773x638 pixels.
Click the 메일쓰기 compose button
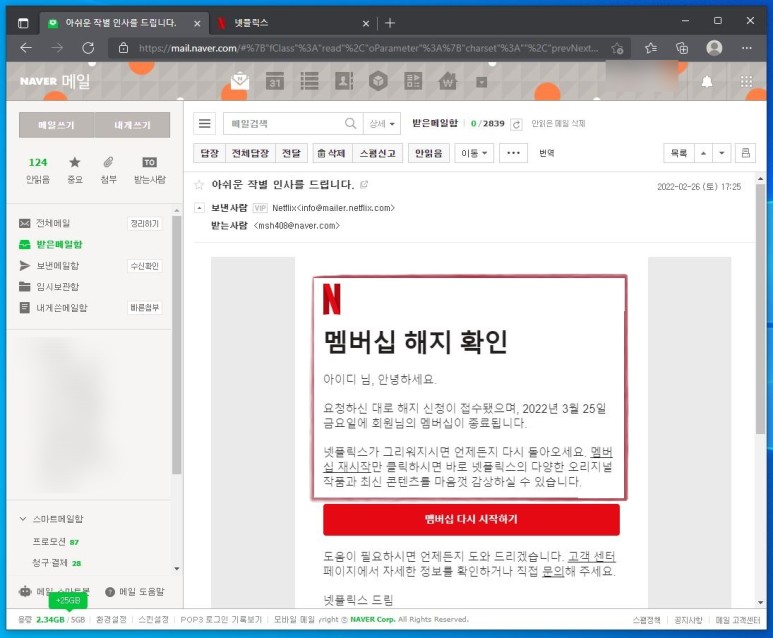click(x=57, y=125)
